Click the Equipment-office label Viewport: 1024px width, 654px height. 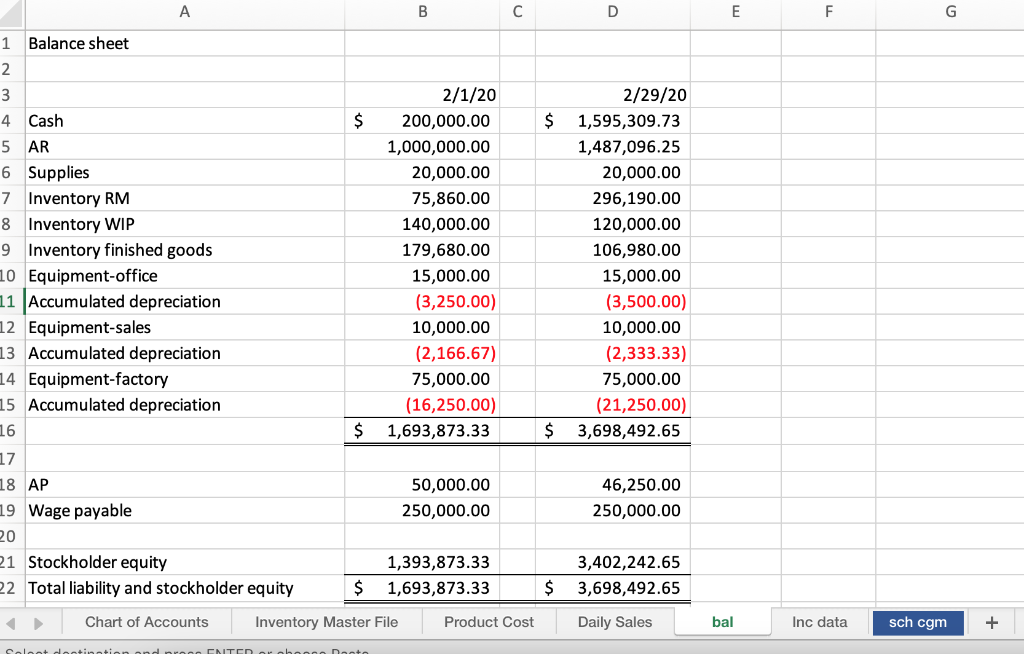point(185,276)
